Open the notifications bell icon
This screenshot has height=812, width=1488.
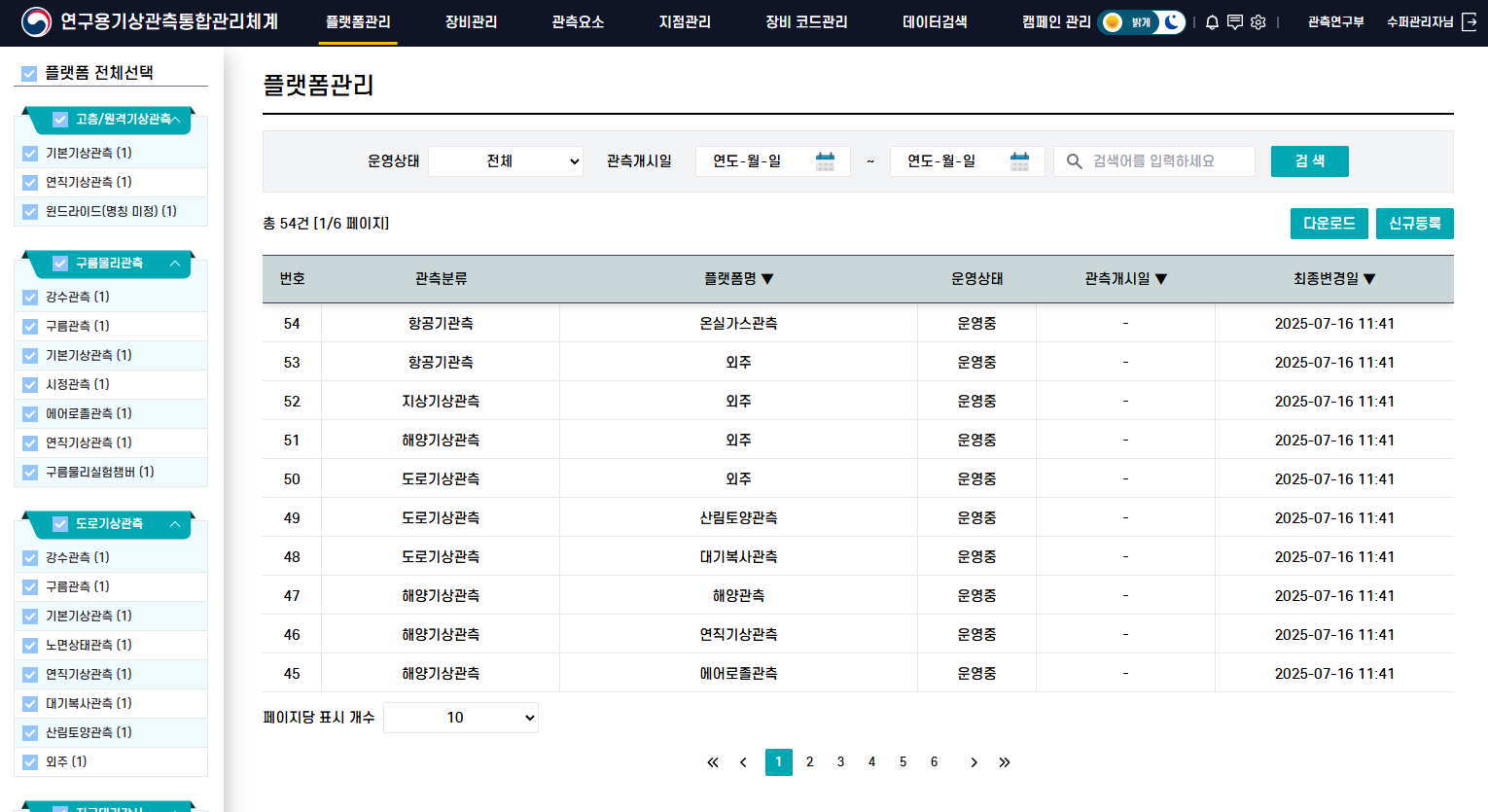1212,22
